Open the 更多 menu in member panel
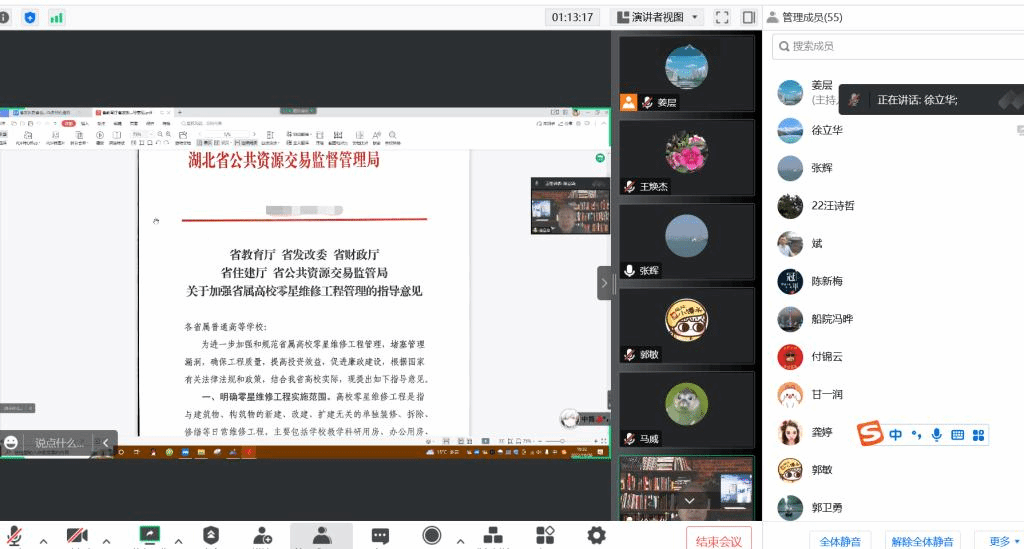The width and height of the screenshot is (1024, 549). 1003,541
